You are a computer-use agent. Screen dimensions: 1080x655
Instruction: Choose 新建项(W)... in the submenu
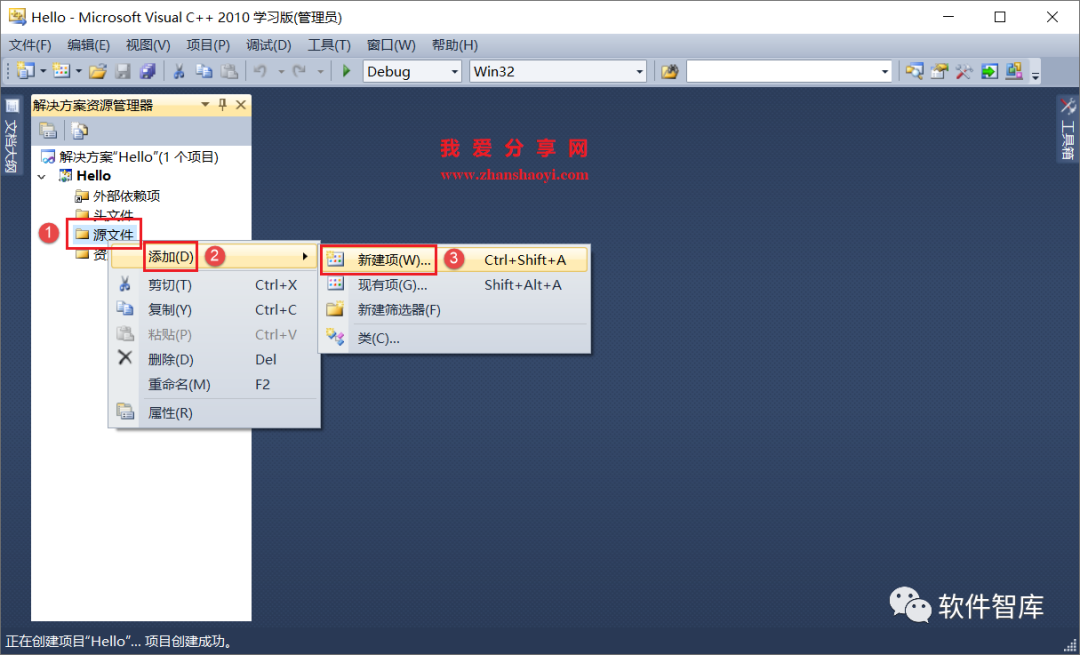pos(454,260)
